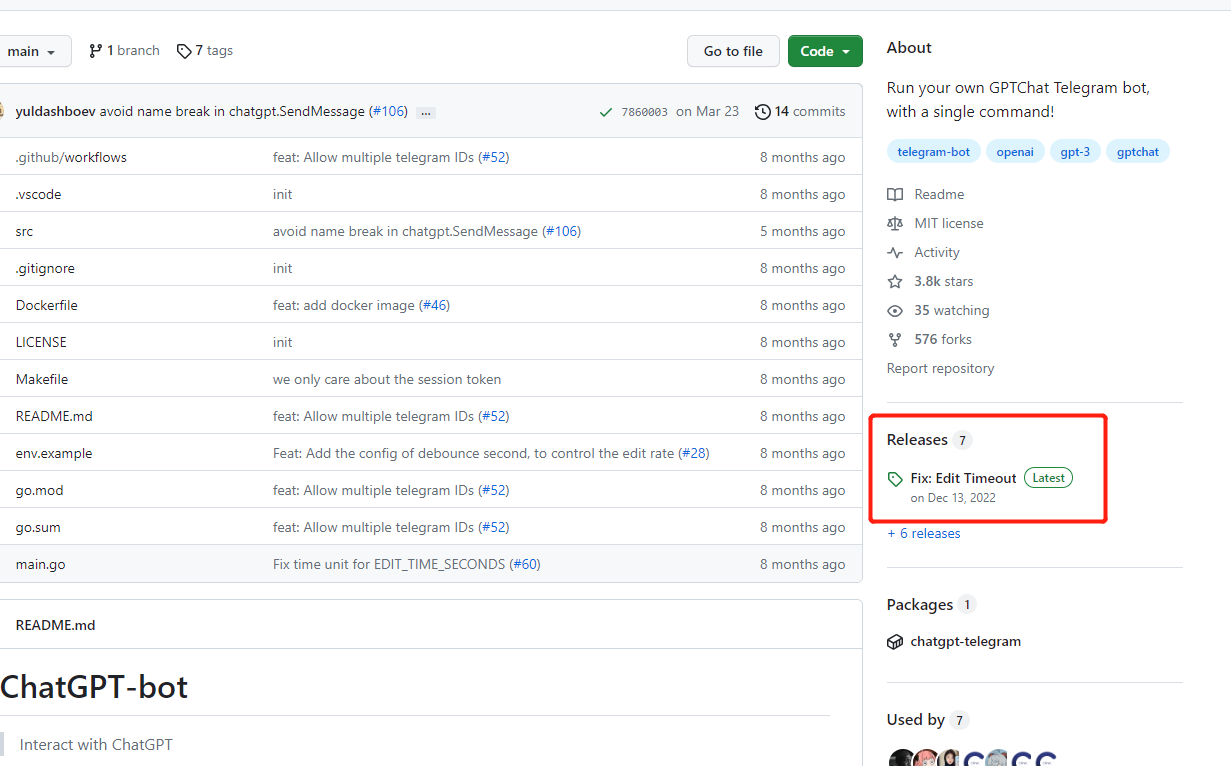Viewport: 1231px width, 766px height.
Task: Open the Dockerfile file
Action: [x=47, y=305]
